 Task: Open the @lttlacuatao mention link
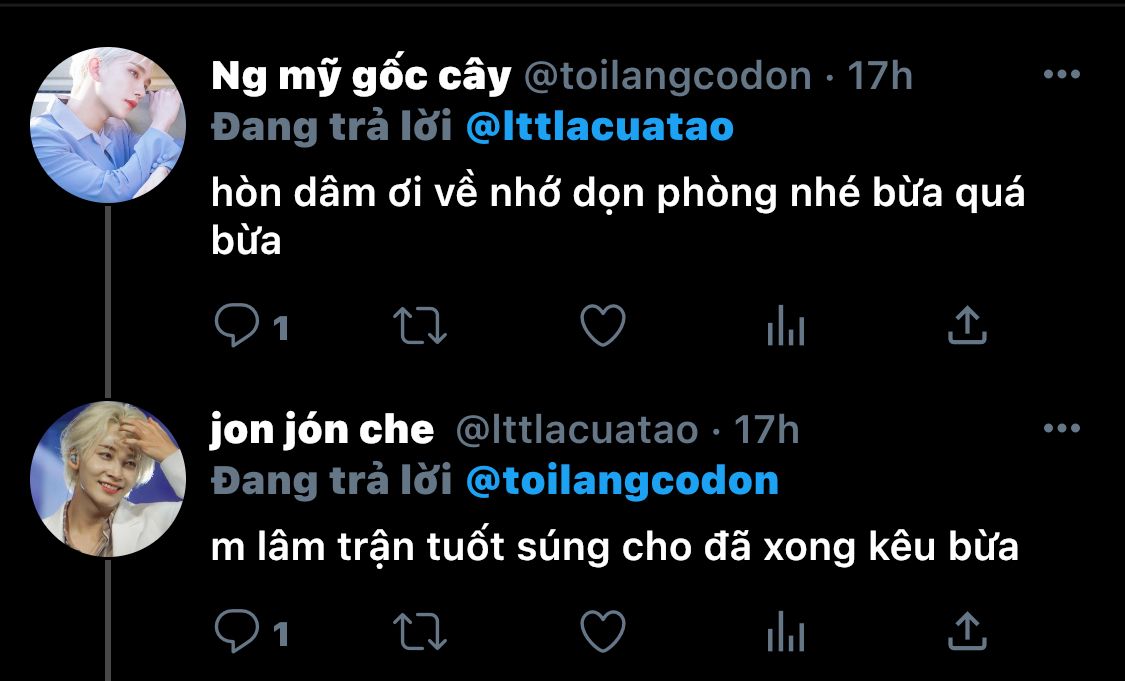600,127
